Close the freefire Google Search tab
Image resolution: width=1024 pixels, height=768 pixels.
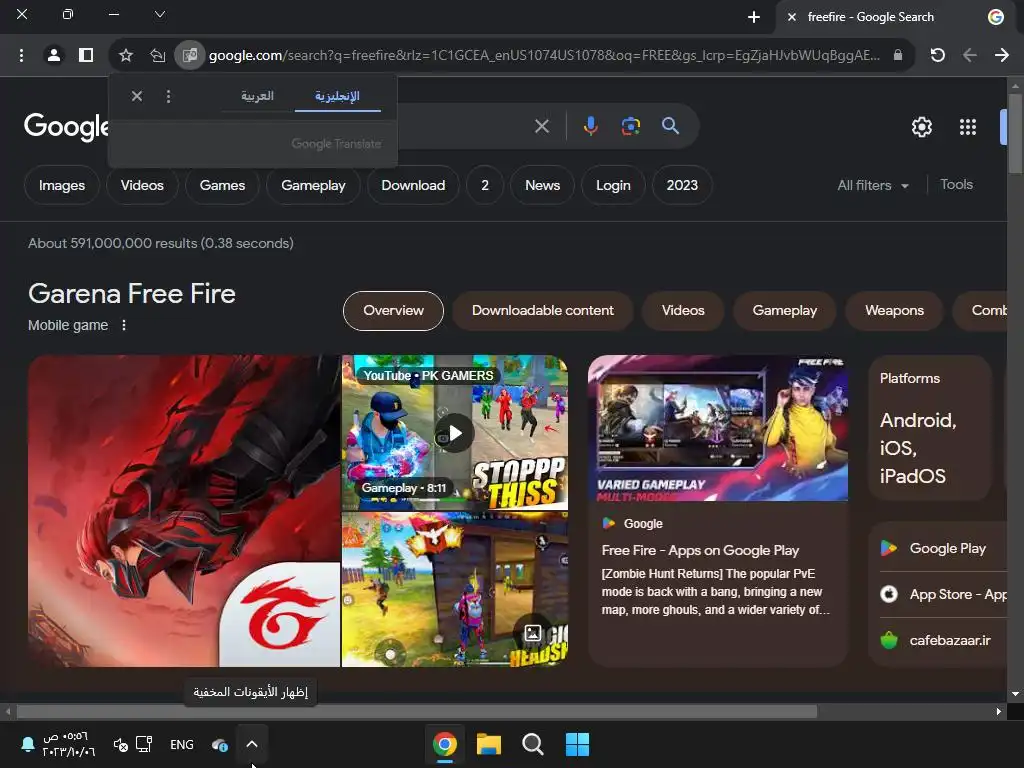point(792,17)
